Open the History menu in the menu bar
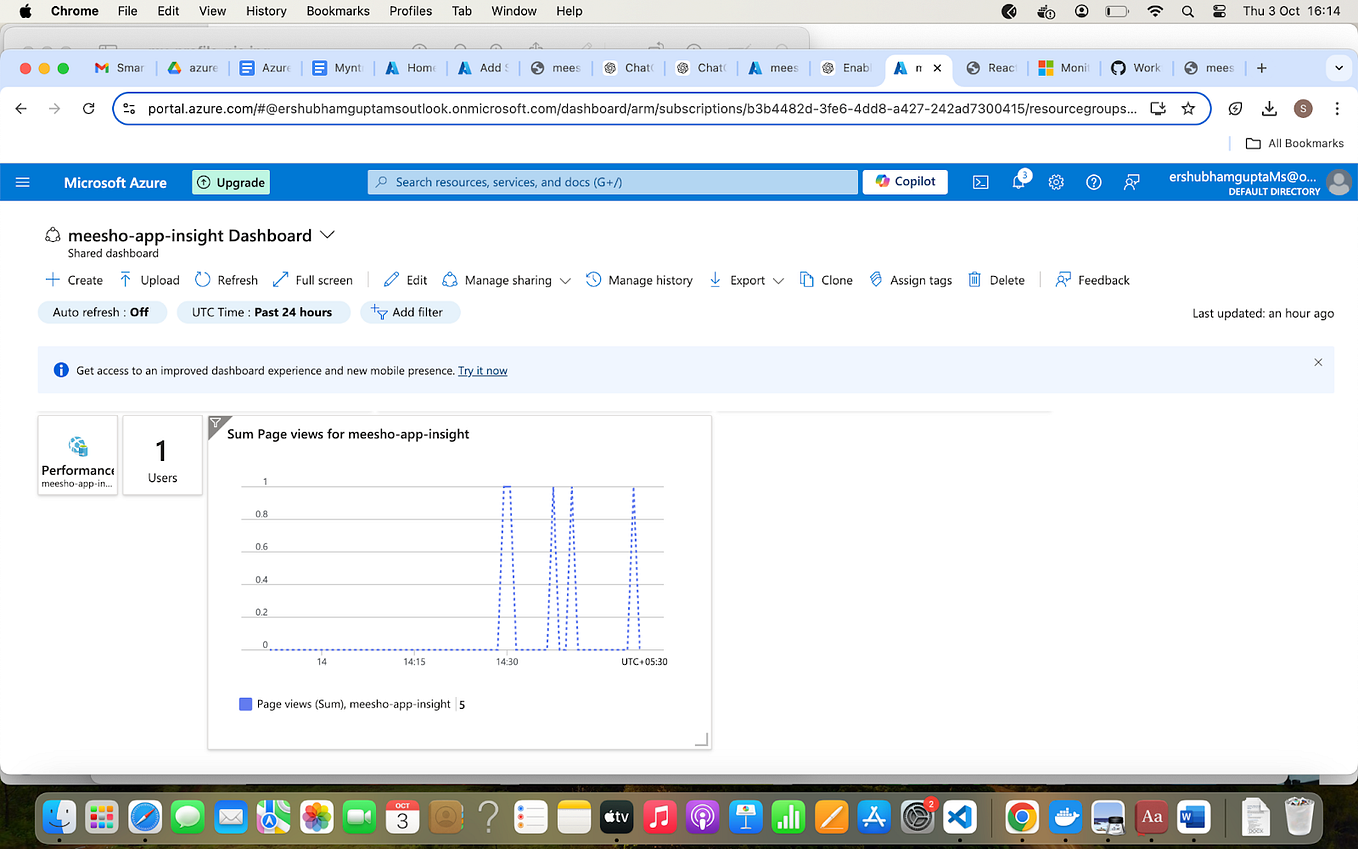The width and height of the screenshot is (1358, 849). (265, 11)
